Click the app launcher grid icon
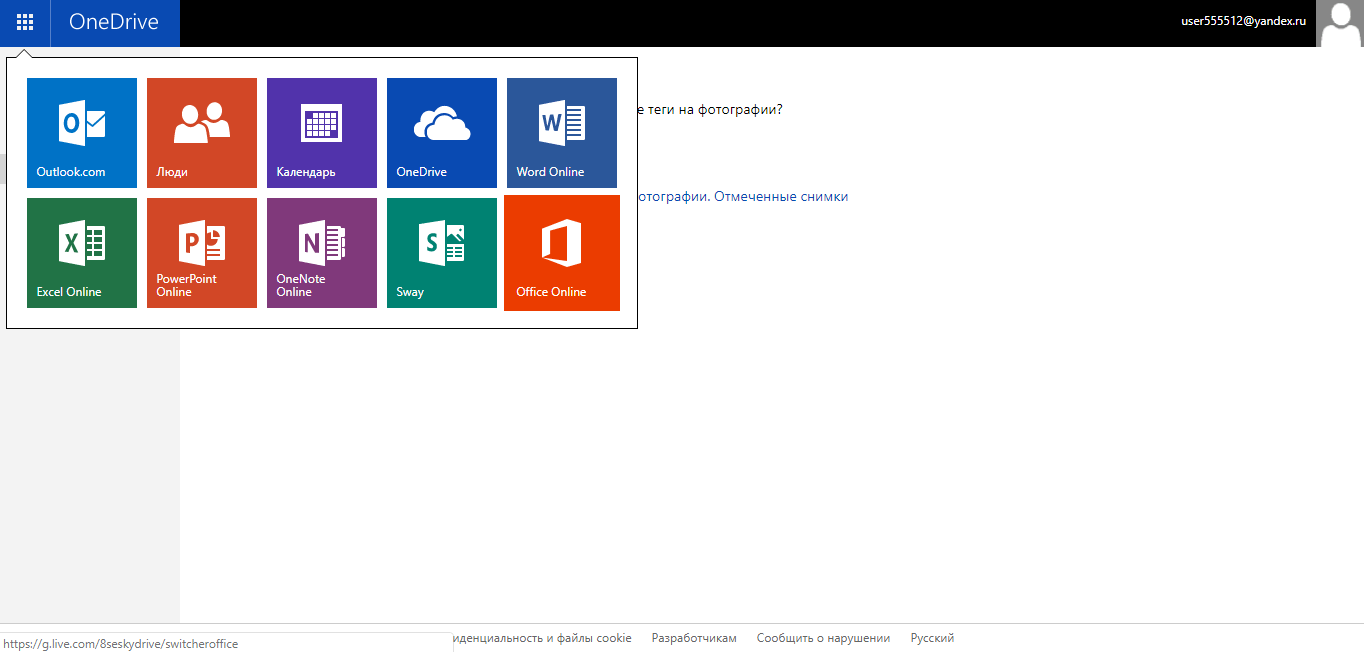Image resolution: width=1364 pixels, height=652 pixels. [x=25, y=22]
